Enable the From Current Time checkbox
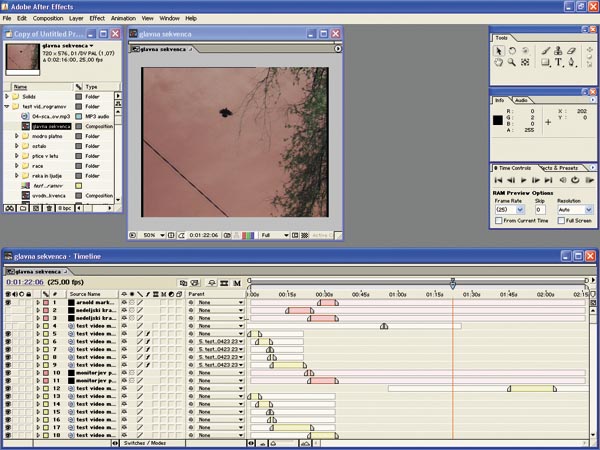Image resolution: width=600 pixels, height=450 pixels. (500, 220)
